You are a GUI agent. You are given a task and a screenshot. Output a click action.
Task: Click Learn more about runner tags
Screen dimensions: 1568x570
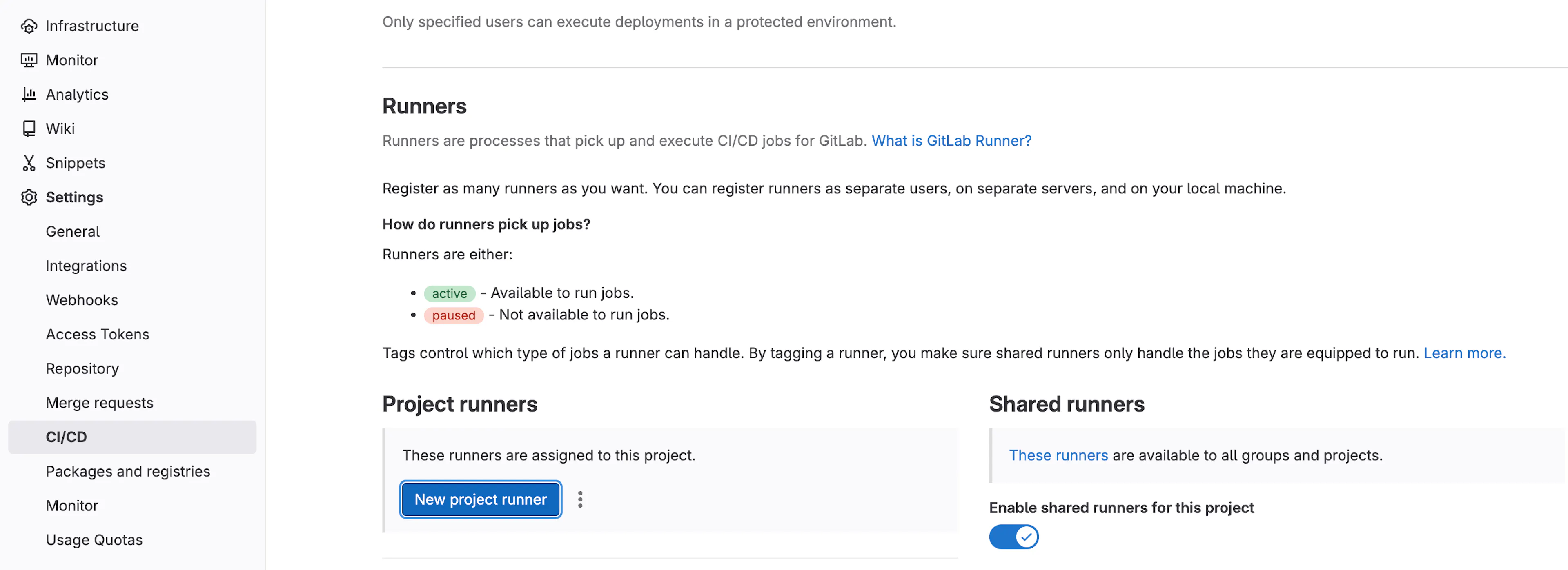click(x=1465, y=352)
